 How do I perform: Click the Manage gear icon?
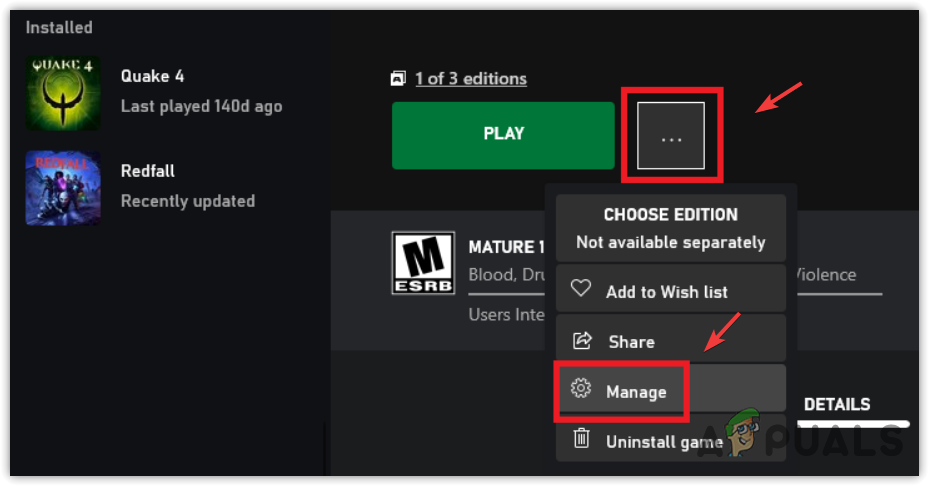(580, 390)
